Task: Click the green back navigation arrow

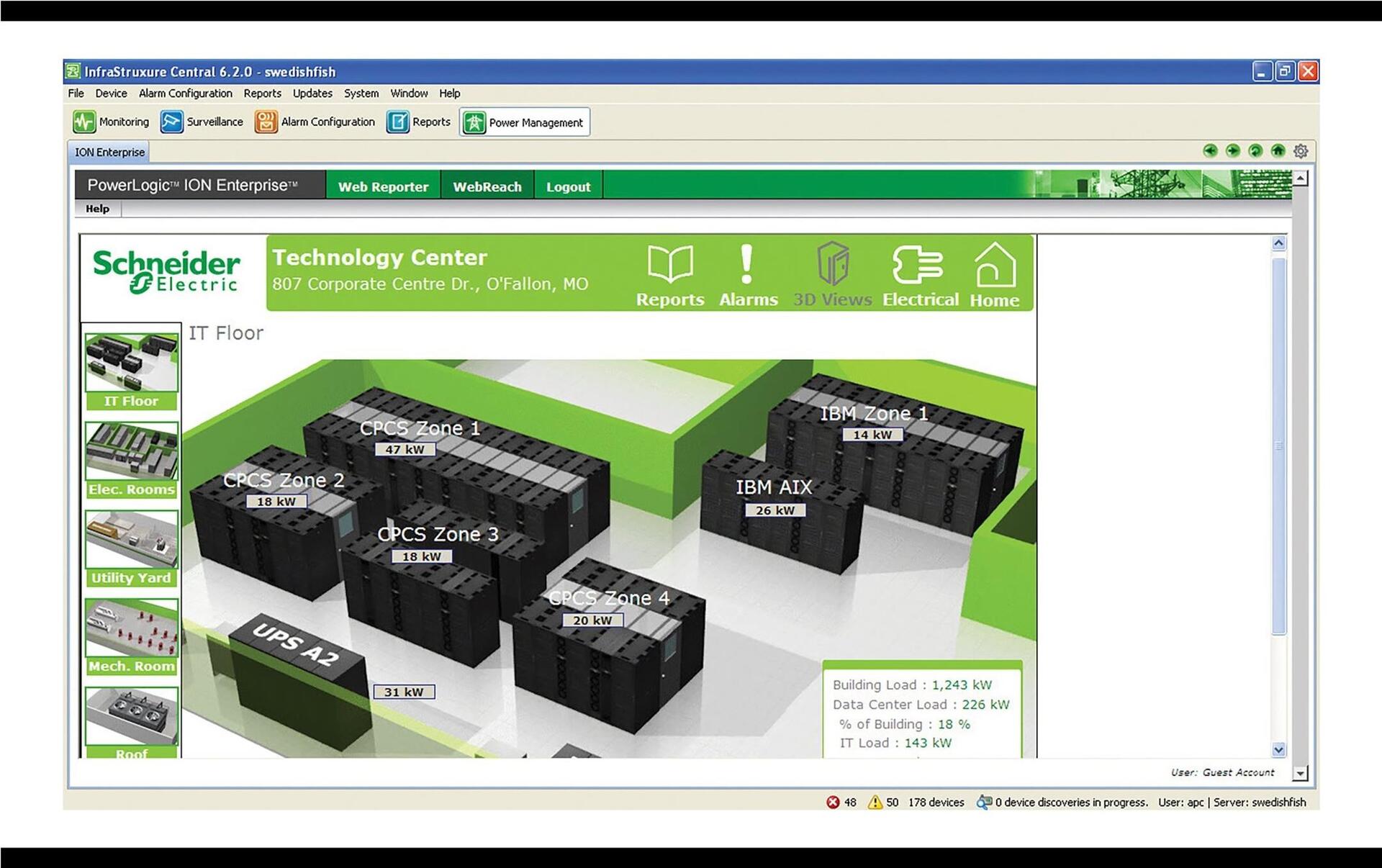Action: 1210,150
